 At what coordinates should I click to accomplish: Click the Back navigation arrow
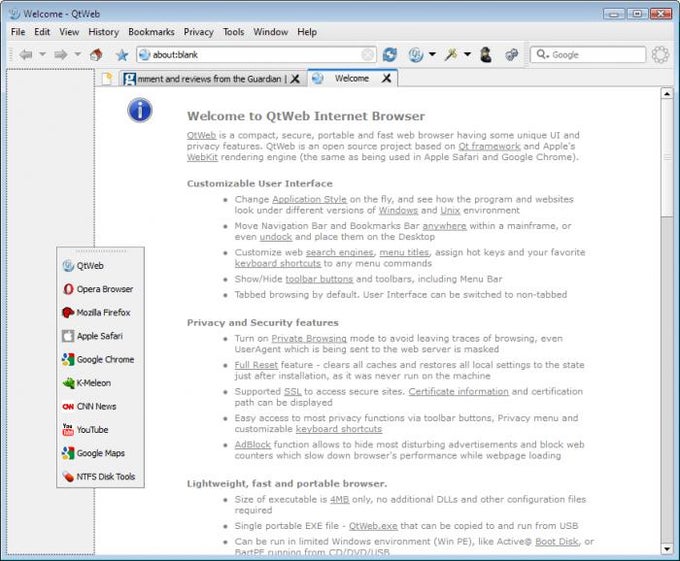26,55
